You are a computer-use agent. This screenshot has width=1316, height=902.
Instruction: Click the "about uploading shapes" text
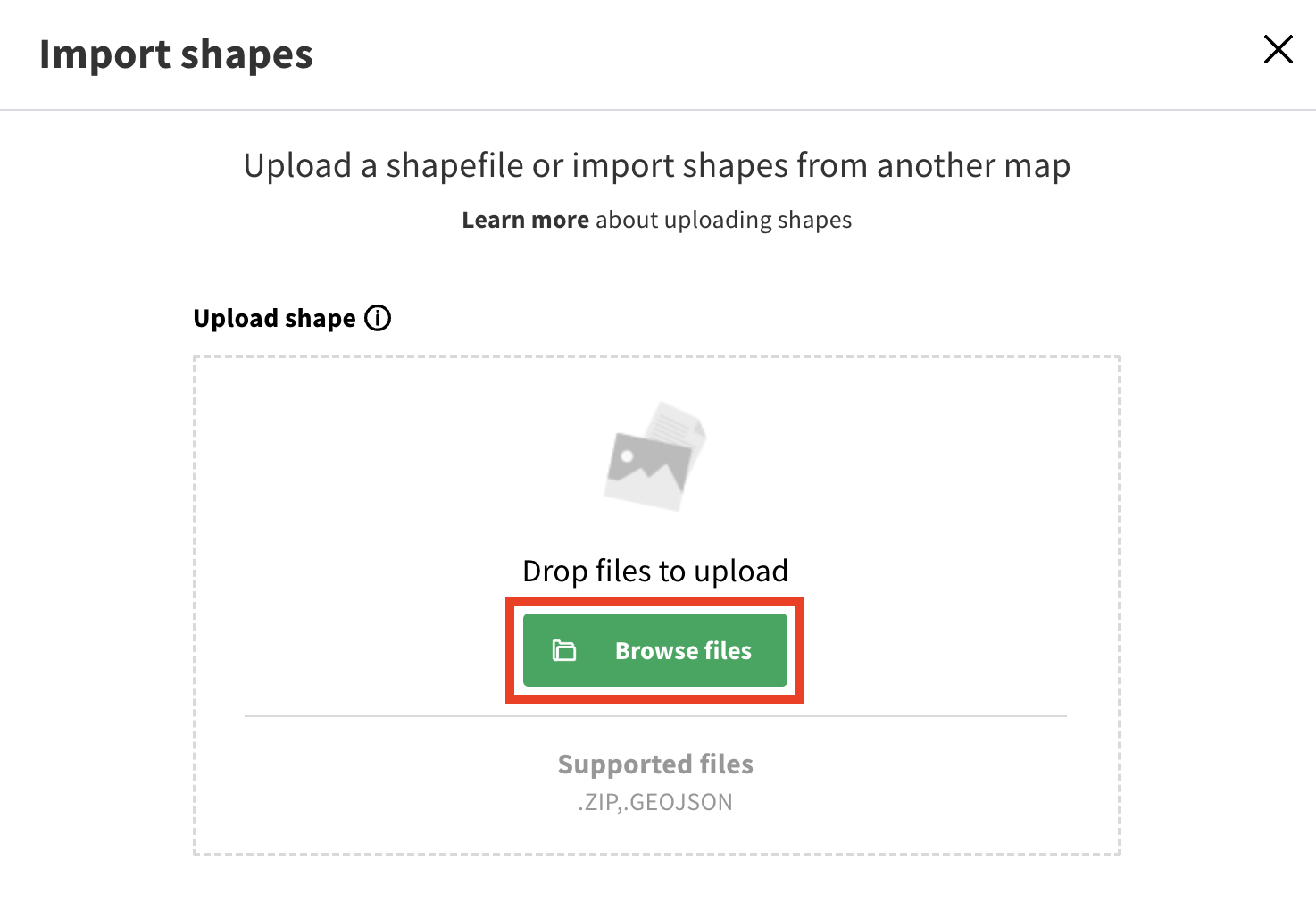[x=723, y=220]
